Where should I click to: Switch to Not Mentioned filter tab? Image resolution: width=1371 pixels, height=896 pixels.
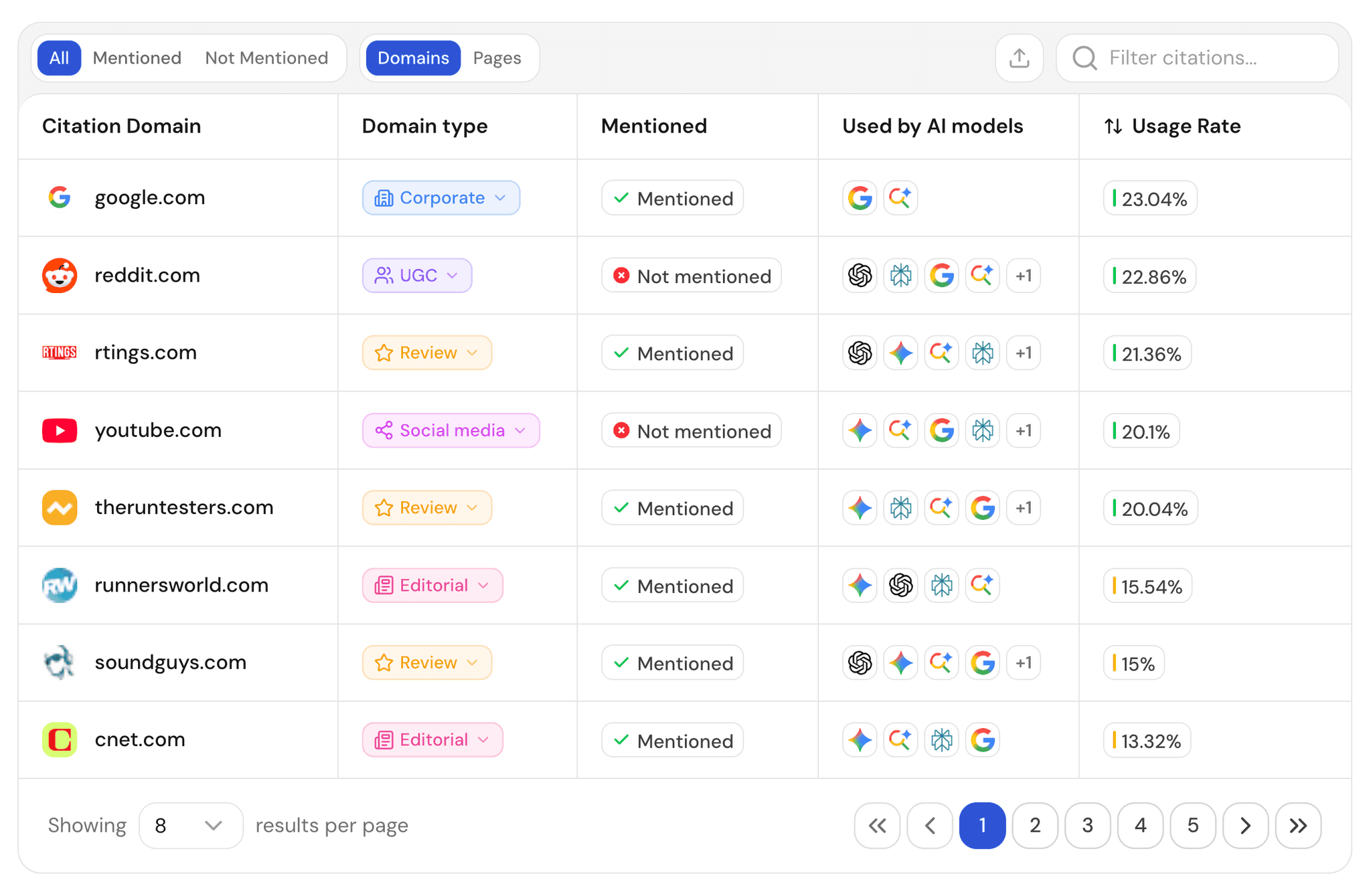(266, 58)
